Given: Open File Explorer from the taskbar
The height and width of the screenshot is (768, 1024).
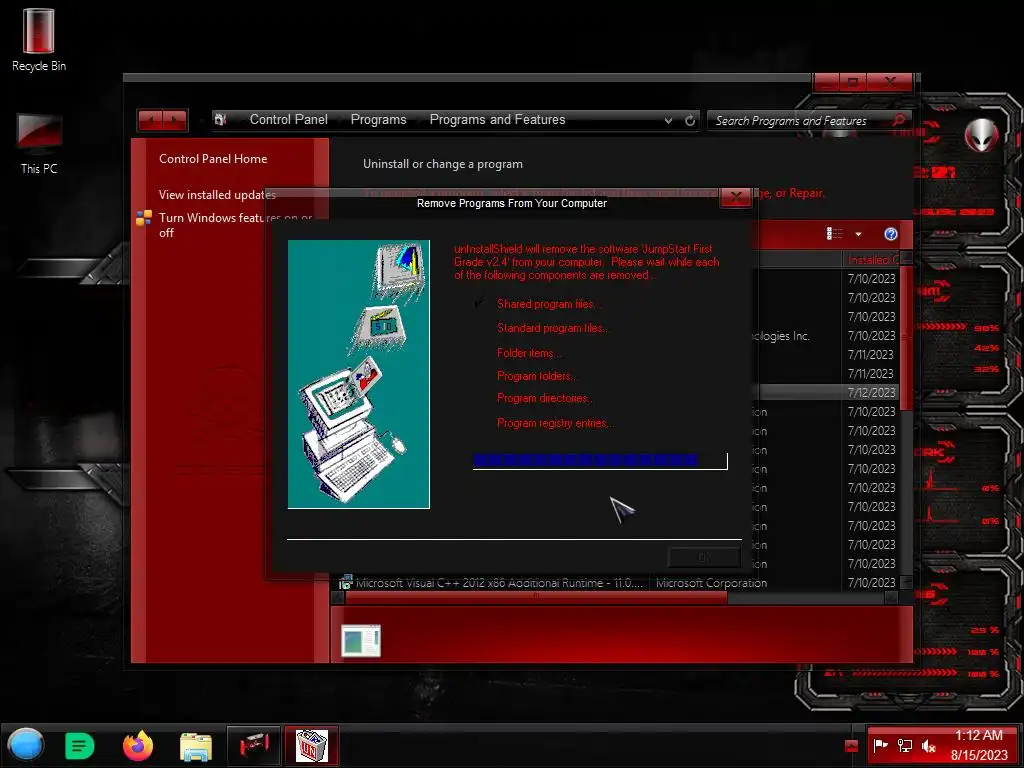Looking at the screenshot, I should (x=195, y=746).
